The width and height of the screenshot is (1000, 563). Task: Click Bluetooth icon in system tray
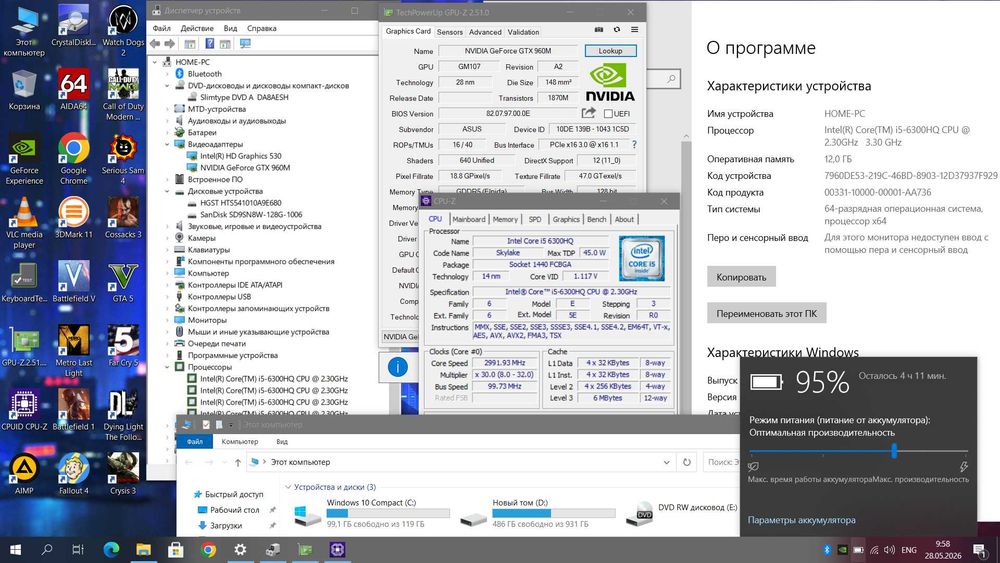tap(827, 550)
